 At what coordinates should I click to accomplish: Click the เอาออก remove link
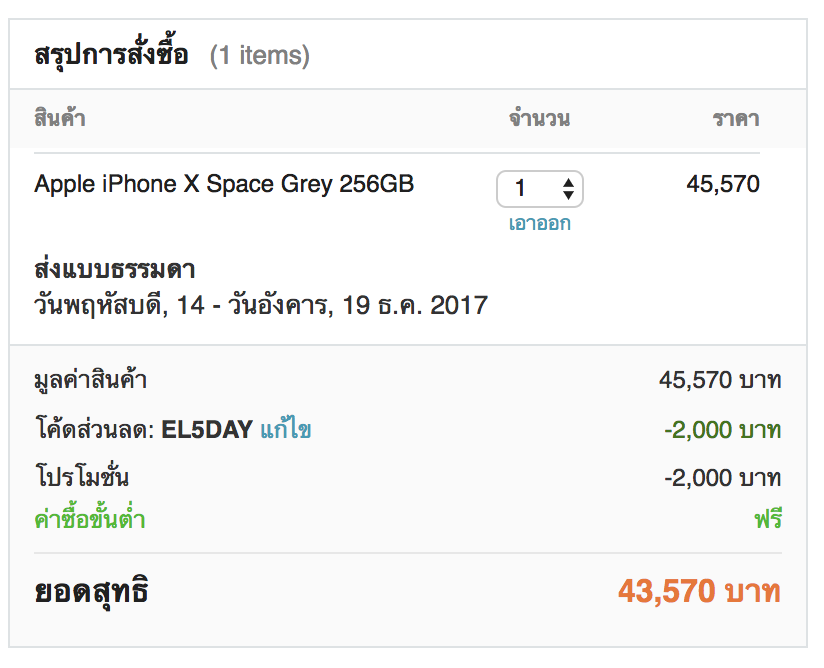539,223
